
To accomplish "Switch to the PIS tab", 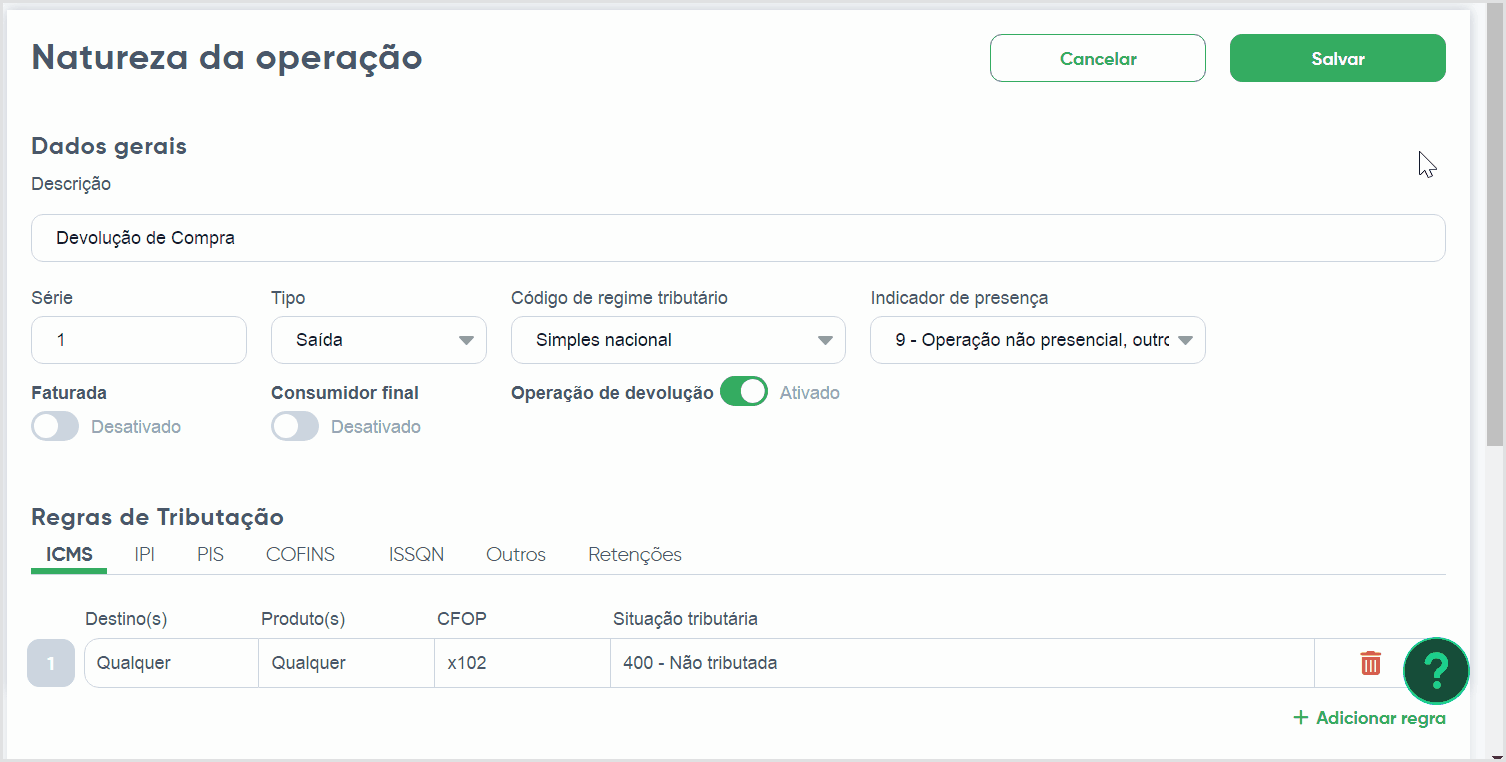I will pos(210,554).
